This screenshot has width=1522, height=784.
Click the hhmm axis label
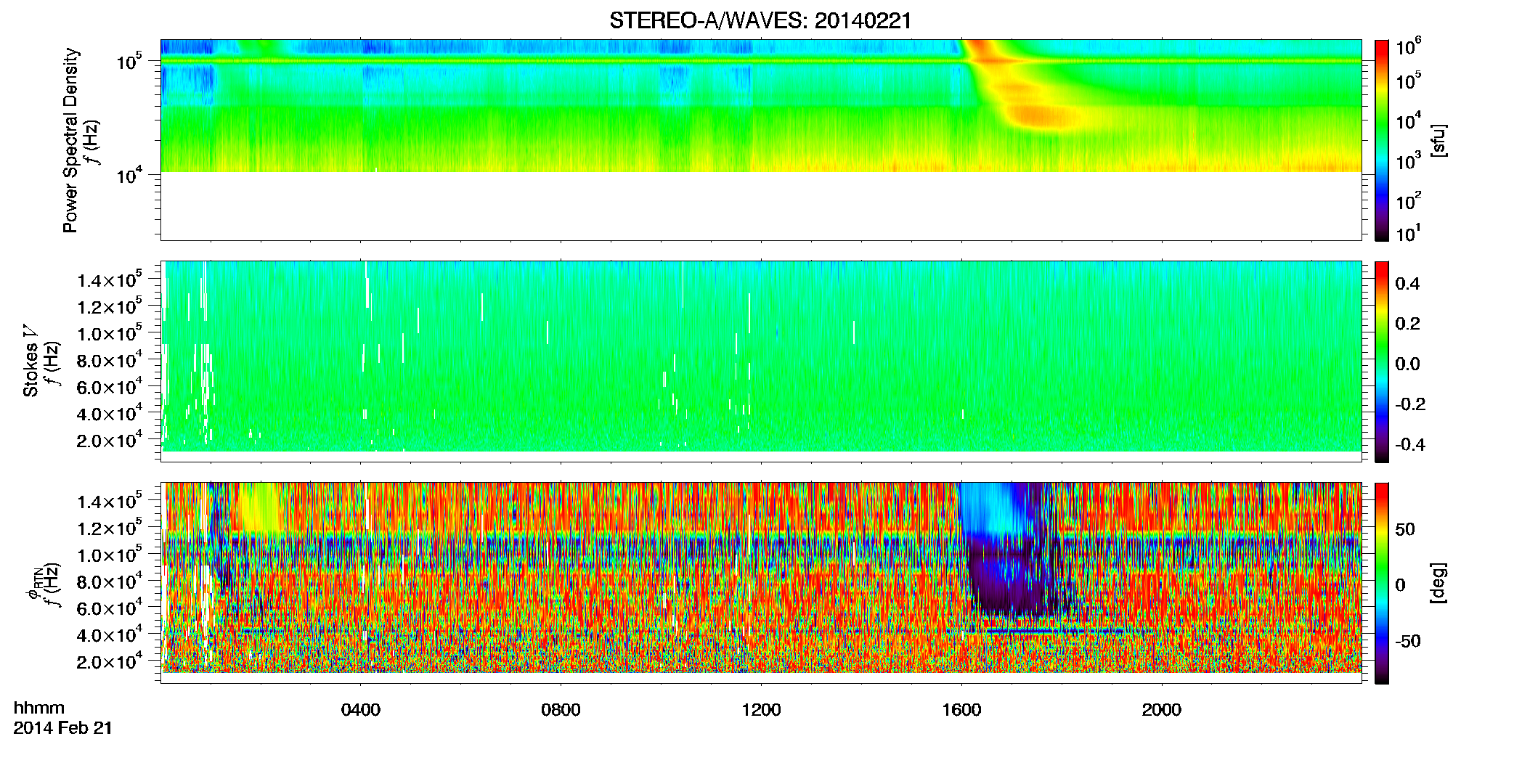pos(39,708)
